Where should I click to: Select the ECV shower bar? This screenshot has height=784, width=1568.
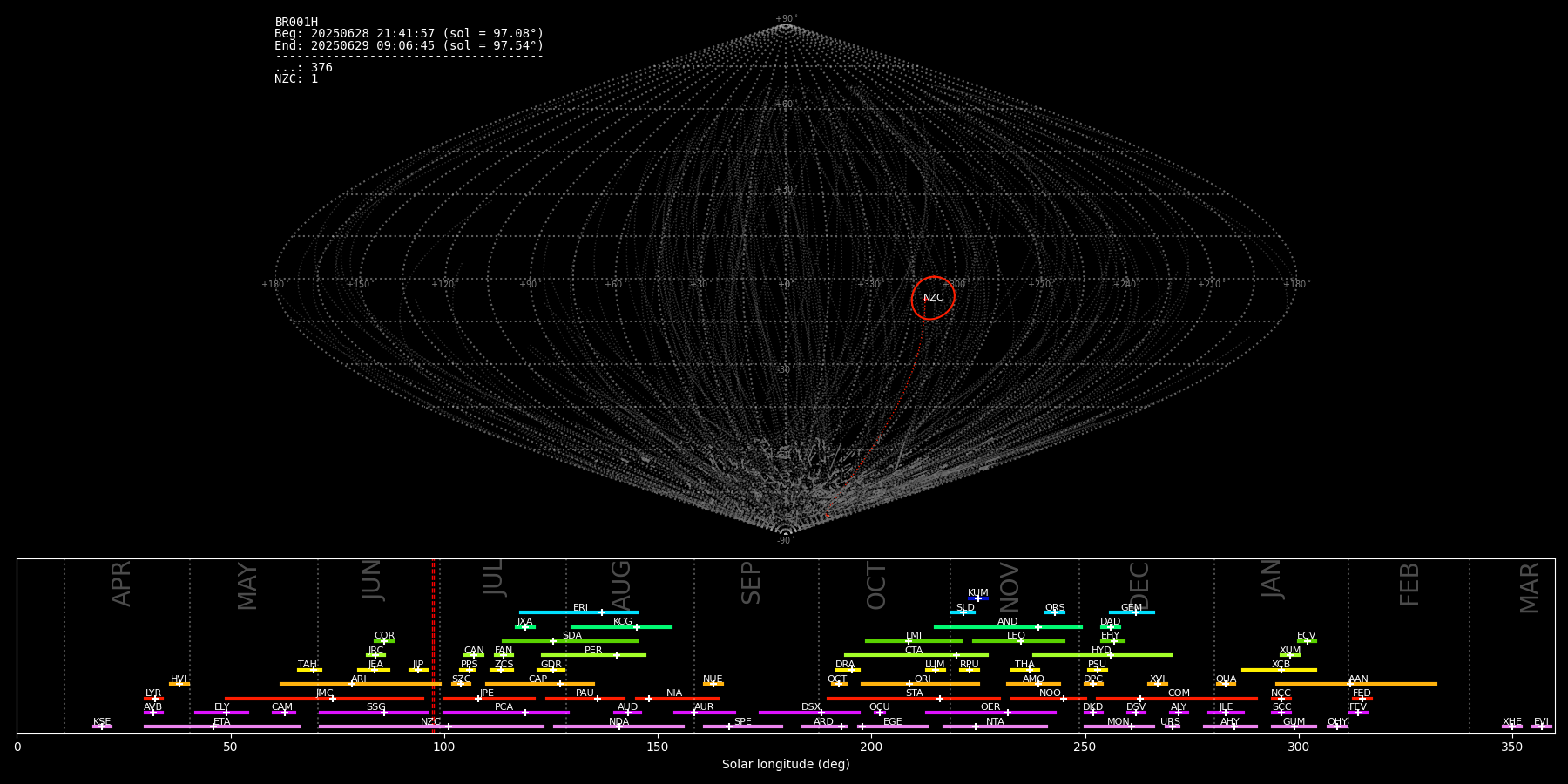pyautogui.click(x=1307, y=641)
